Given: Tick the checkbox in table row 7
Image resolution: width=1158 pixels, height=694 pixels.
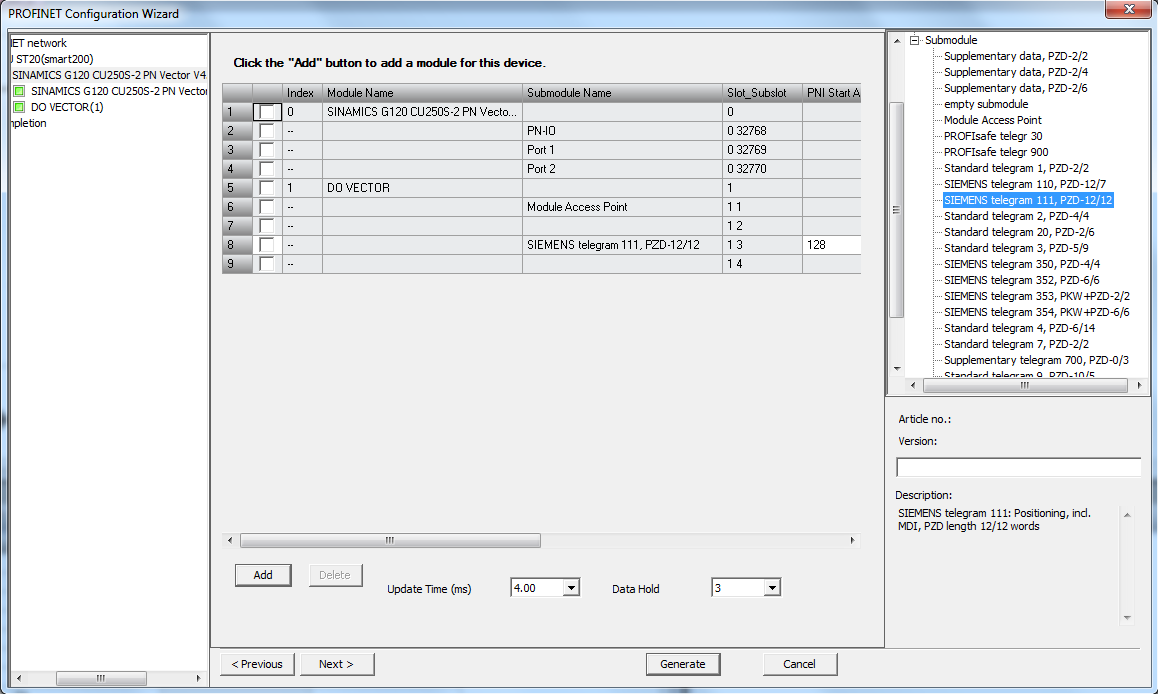Looking at the screenshot, I should point(267,226).
